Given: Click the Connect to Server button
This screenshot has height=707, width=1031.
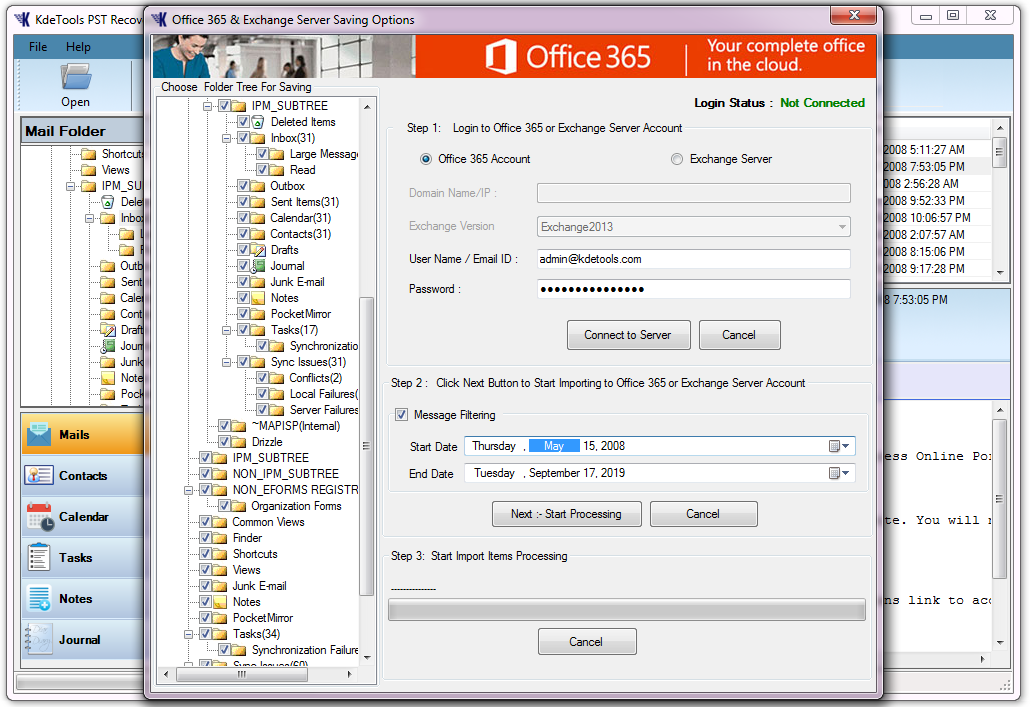Looking at the screenshot, I should click(x=629, y=335).
